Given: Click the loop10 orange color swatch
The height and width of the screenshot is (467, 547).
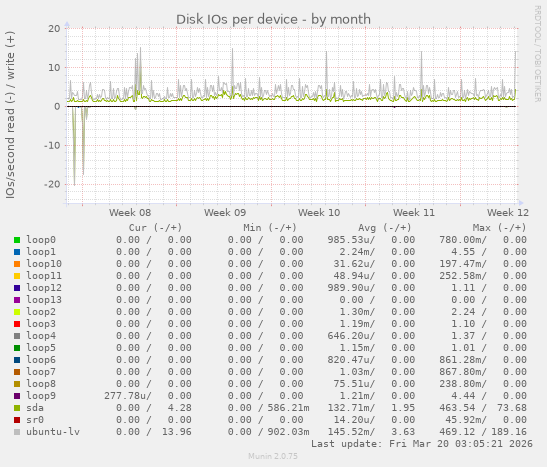Looking at the screenshot, I should click(17, 264).
